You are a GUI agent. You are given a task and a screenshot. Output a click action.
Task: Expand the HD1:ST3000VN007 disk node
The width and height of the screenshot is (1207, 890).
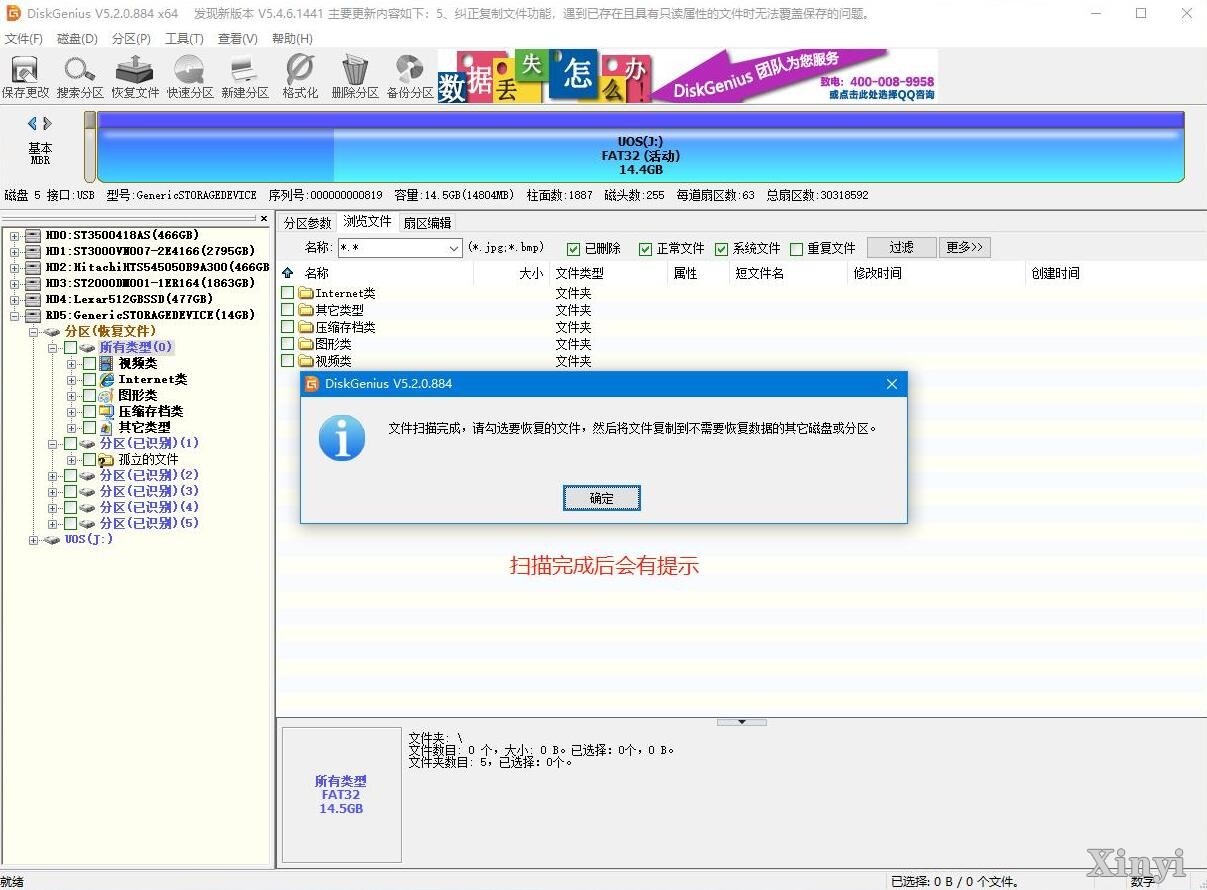pos(15,251)
